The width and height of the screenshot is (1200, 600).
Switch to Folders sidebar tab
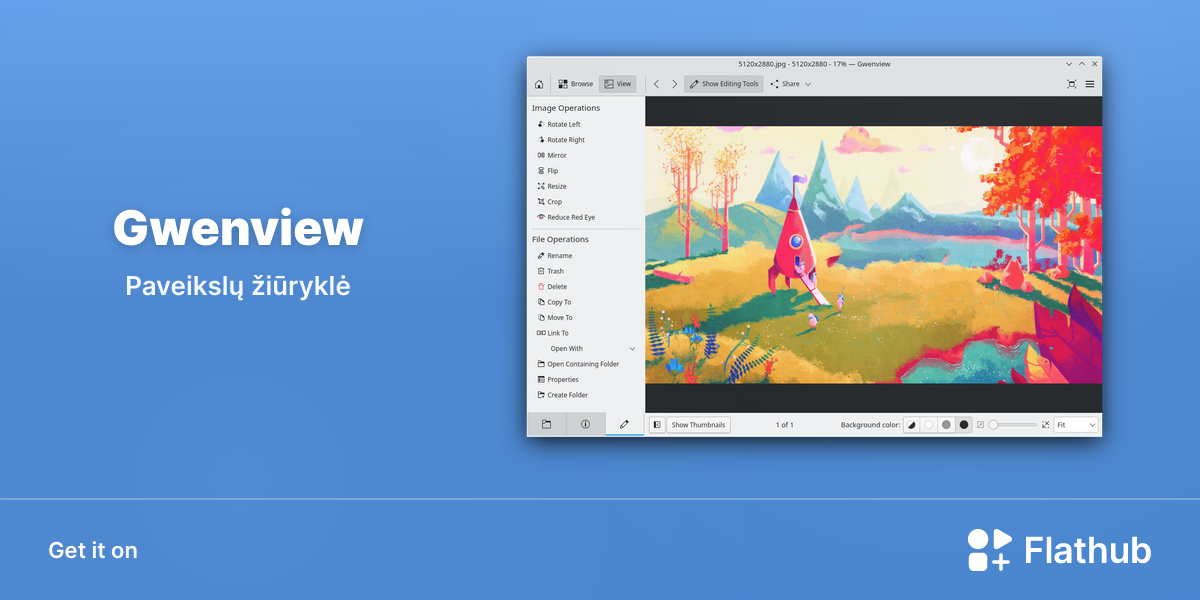pos(547,424)
